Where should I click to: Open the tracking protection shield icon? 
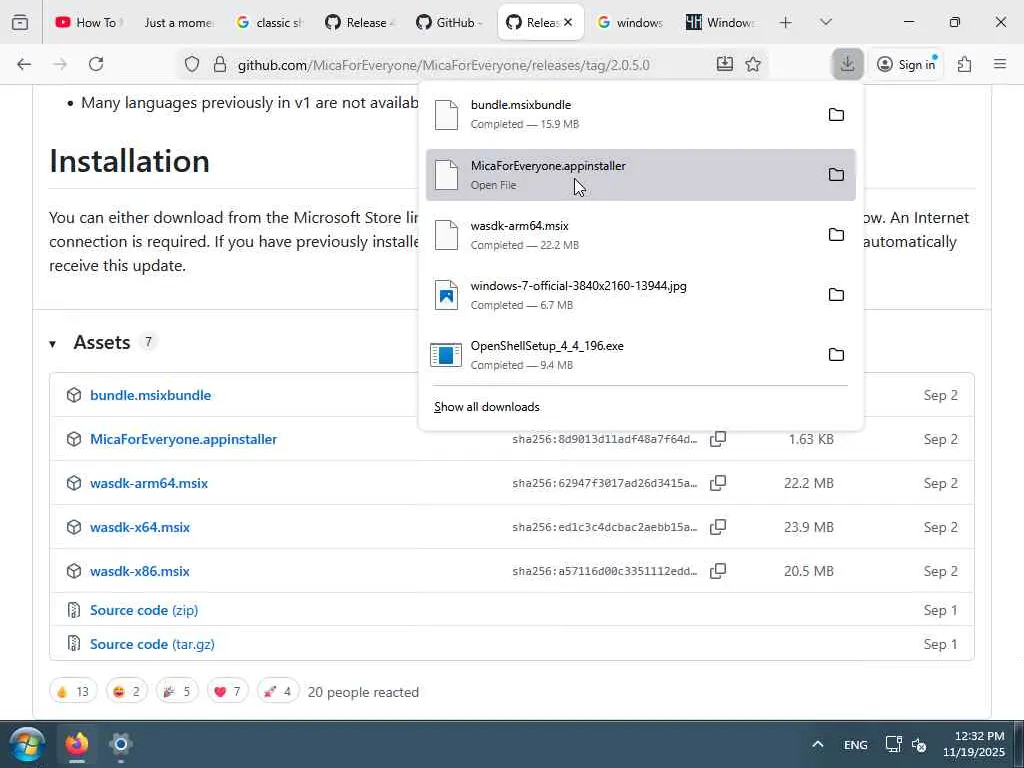click(x=191, y=64)
